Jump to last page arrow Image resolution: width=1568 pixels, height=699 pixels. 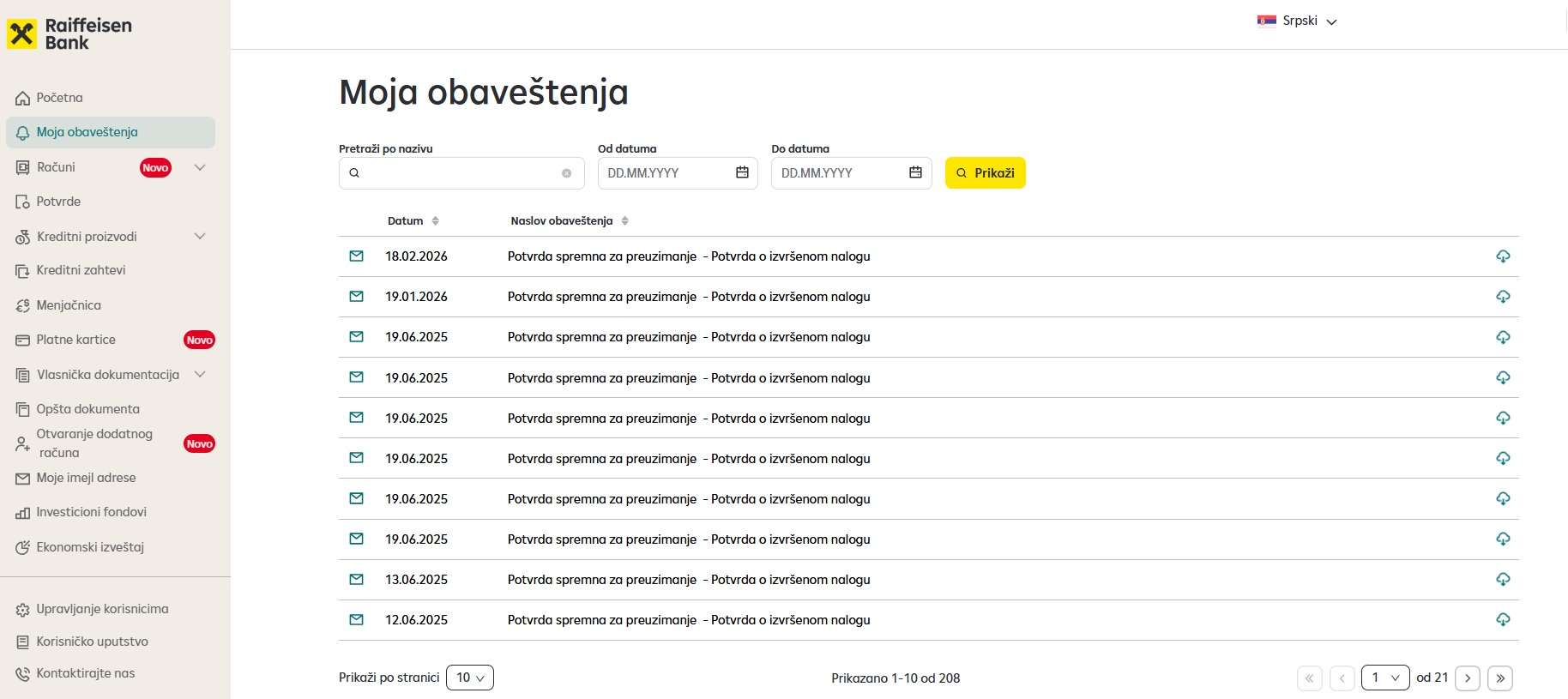[x=1500, y=678]
